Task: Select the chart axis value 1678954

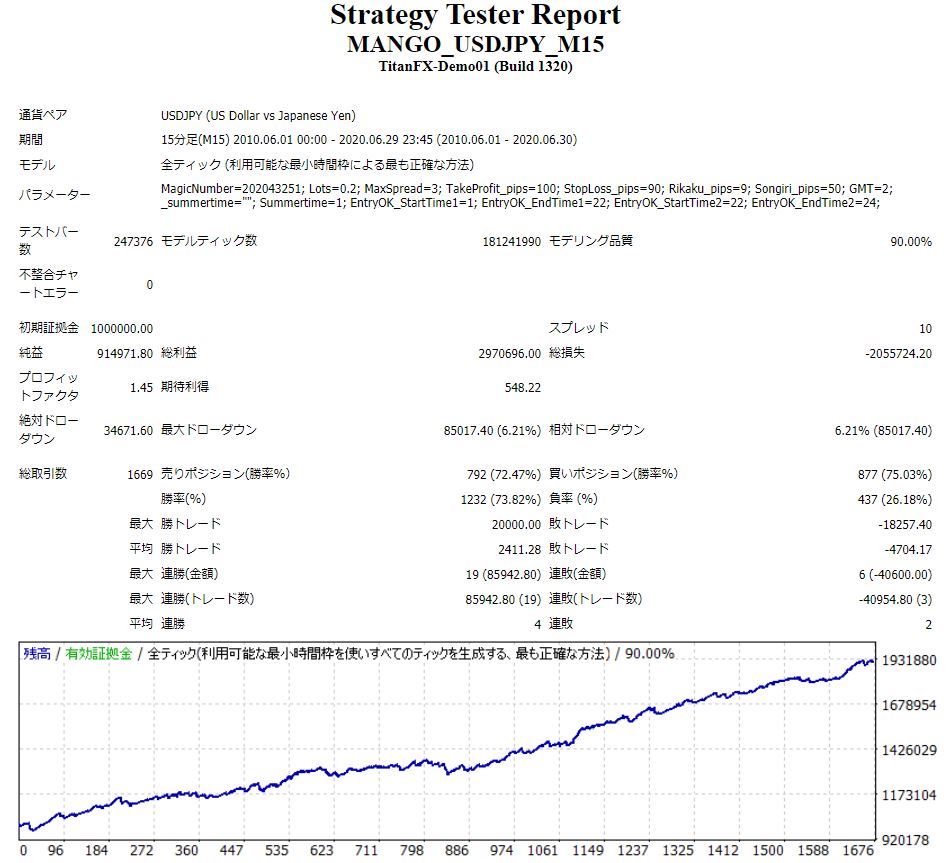Action: [909, 705]
